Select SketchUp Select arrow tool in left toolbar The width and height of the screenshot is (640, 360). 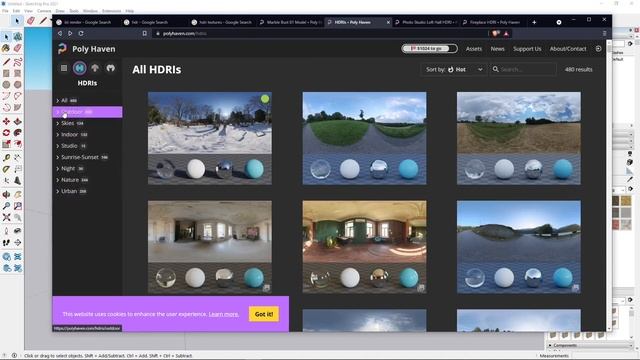(x=7, y=37)
